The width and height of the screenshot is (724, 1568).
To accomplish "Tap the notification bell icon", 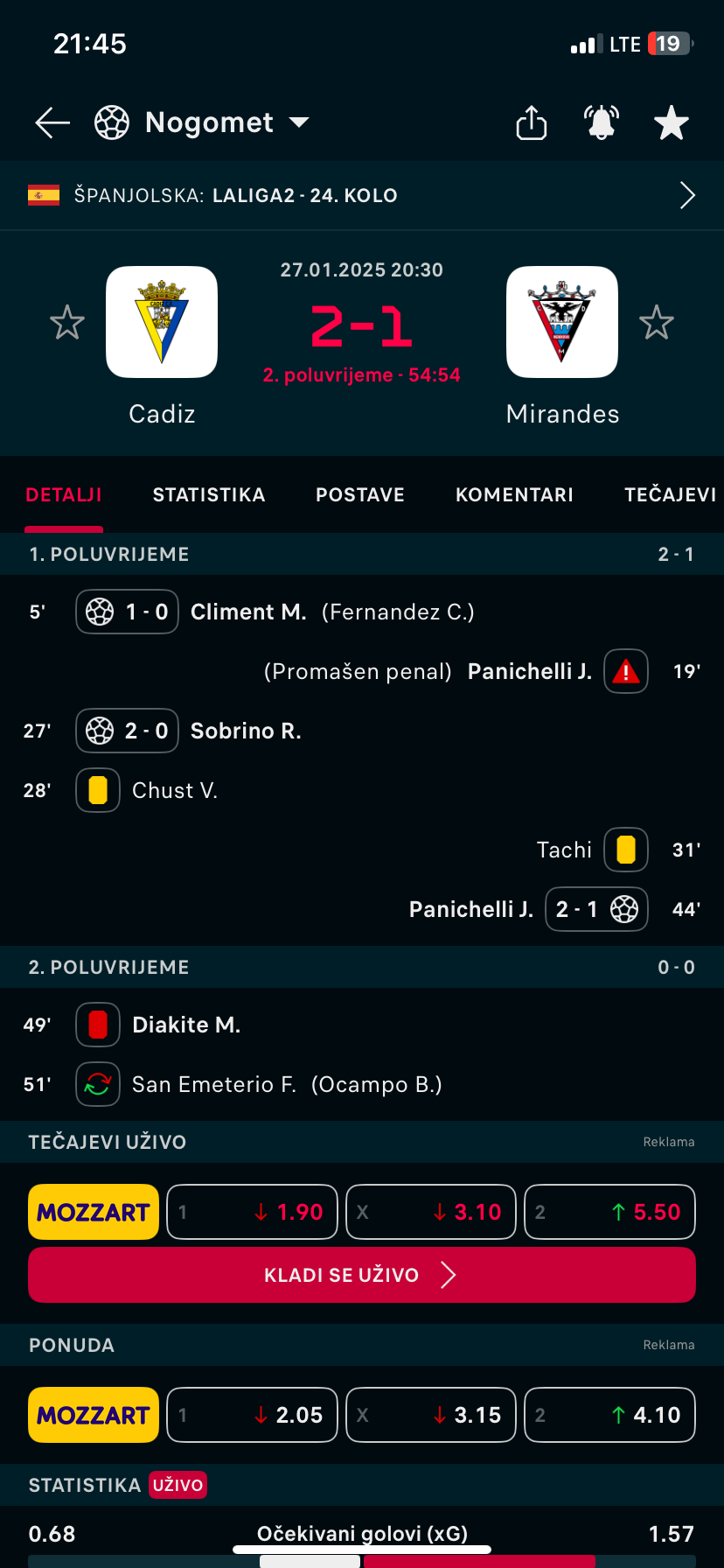I will 602,122.
